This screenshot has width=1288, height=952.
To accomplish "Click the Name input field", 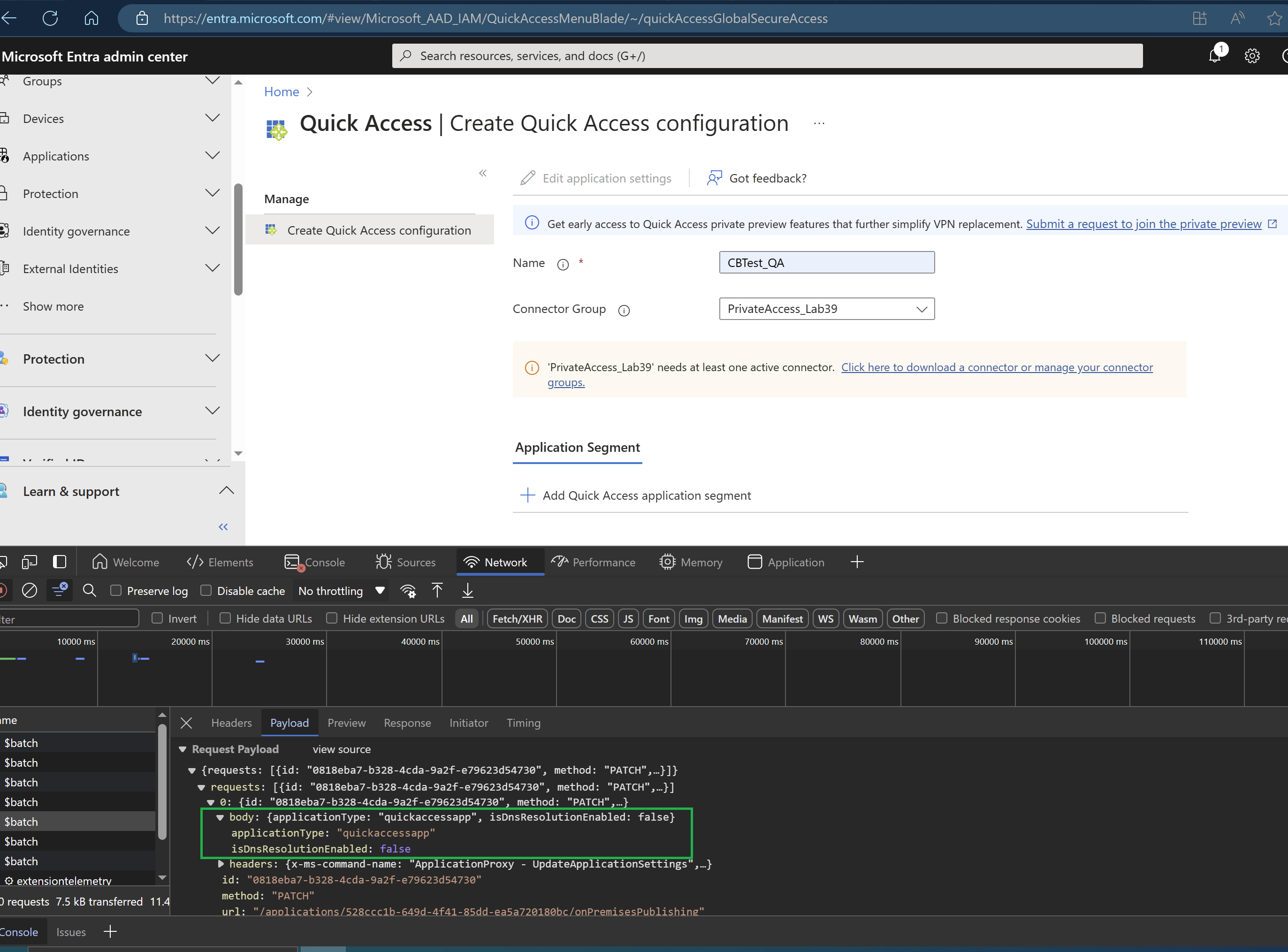I will [826, 262].
